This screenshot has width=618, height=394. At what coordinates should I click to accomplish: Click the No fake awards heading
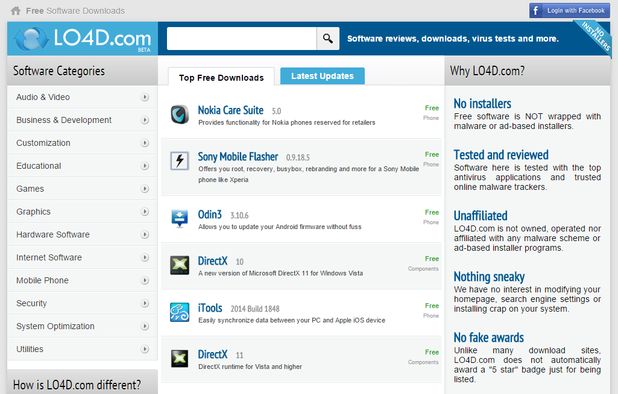(489, 338)
